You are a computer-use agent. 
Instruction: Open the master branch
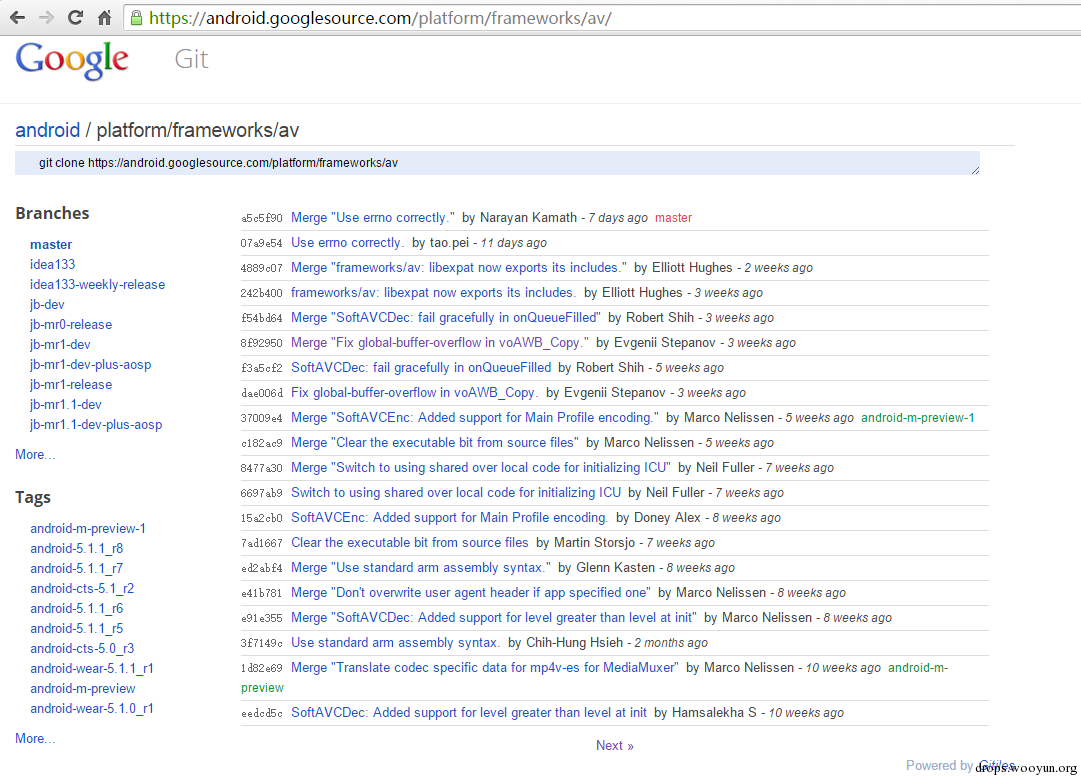pos(51,244)
